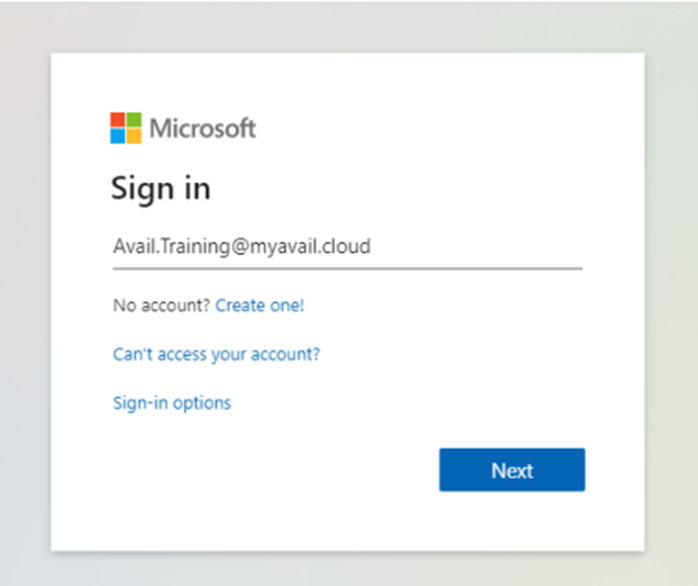Open the 'Create one!' link

pyautogui.click(x=260, y=305)
